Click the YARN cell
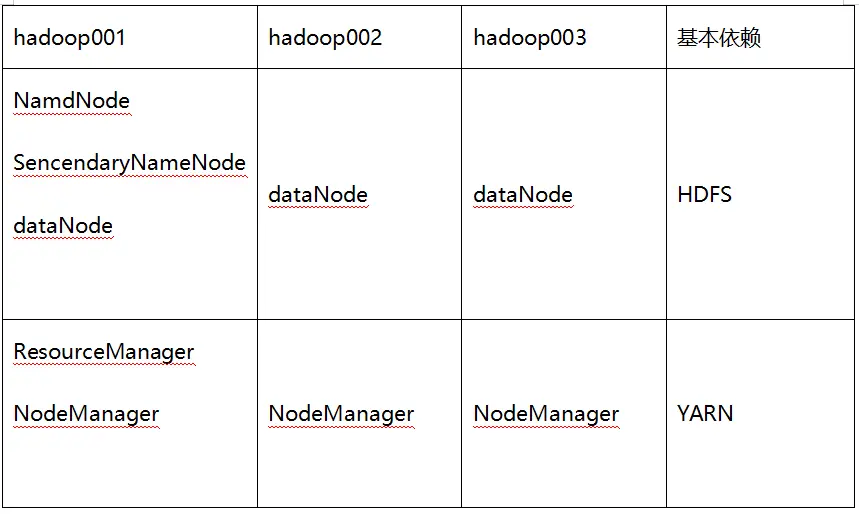Viewport: 859px width, 514px height. [x=705, y=414]
